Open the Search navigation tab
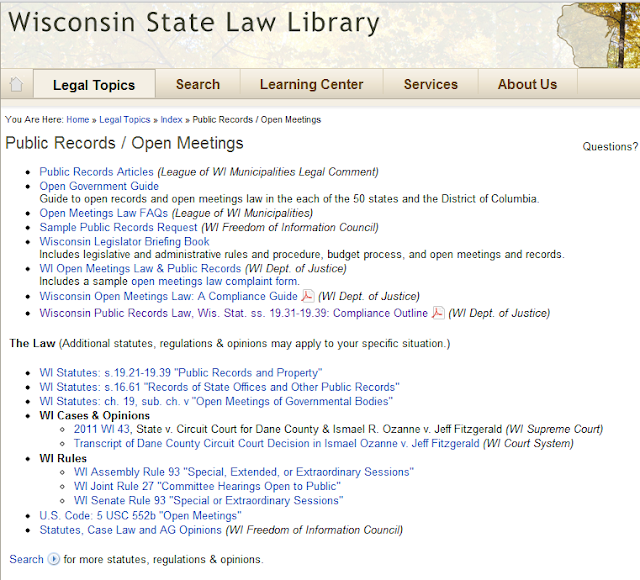 (x=198, y=84)
